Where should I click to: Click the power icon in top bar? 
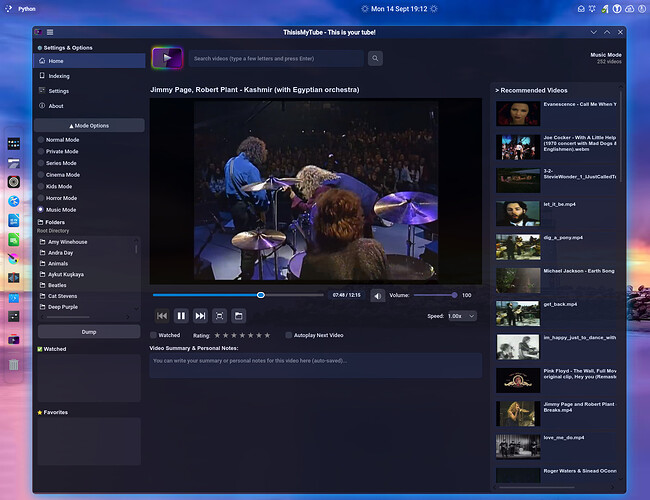click(x=642, y=9)
